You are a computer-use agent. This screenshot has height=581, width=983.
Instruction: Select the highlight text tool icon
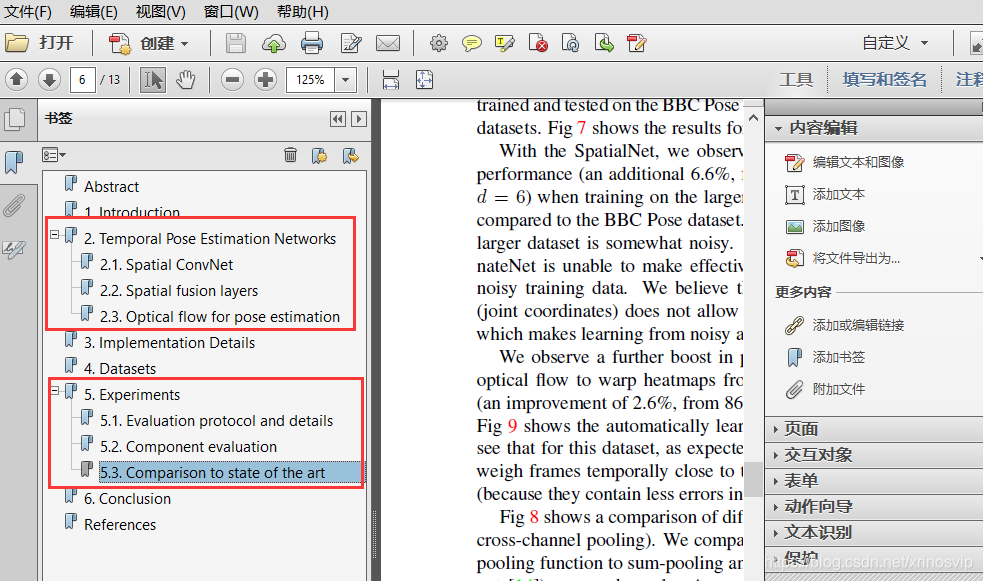(505, 43)
